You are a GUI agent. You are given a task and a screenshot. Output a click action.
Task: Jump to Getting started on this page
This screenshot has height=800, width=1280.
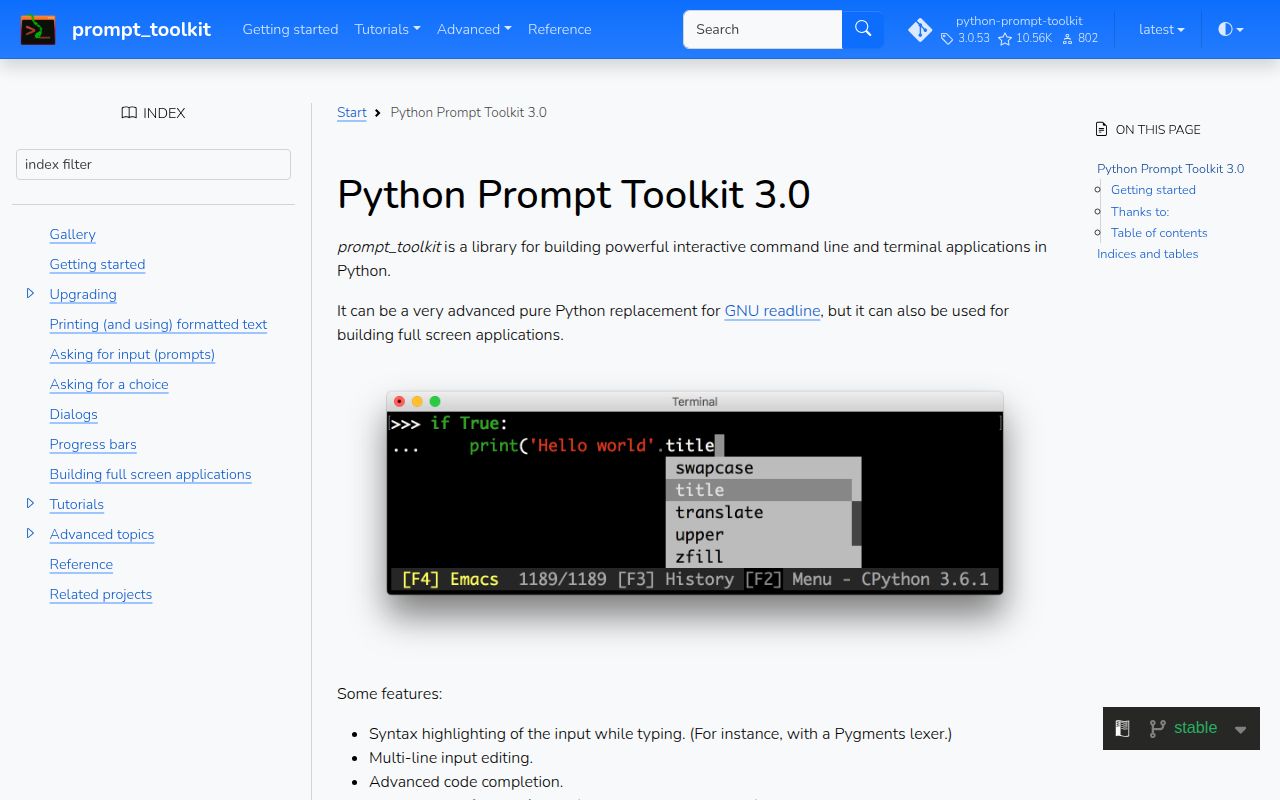pyautogui.click(x=1153, y=190)
